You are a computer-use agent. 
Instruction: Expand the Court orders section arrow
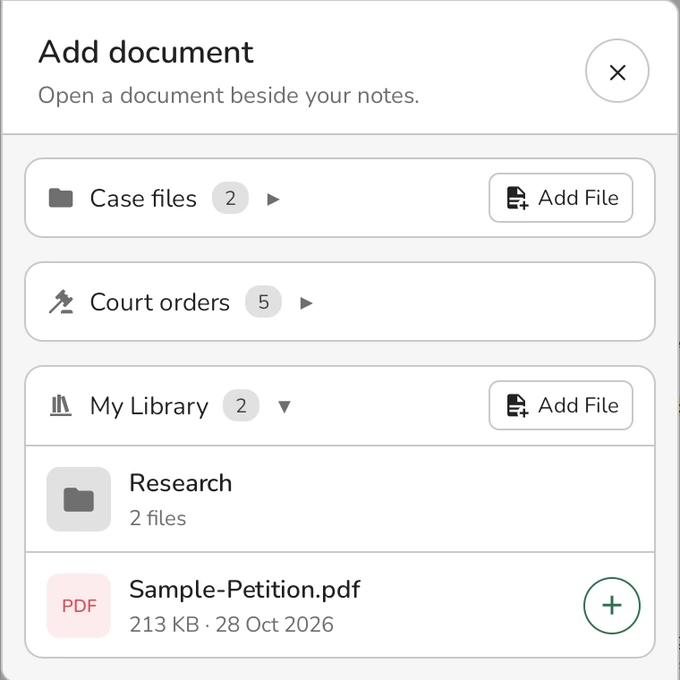306,303
